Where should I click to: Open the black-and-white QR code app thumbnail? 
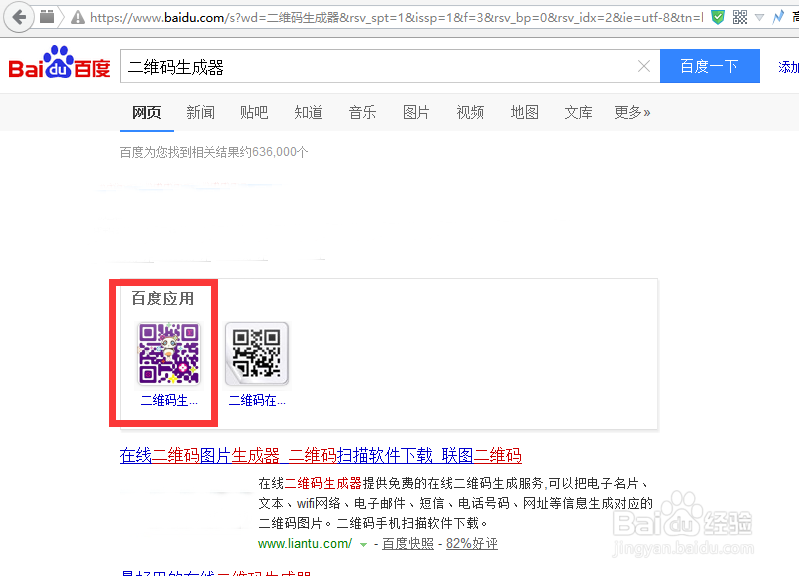[x=257, y=353]
